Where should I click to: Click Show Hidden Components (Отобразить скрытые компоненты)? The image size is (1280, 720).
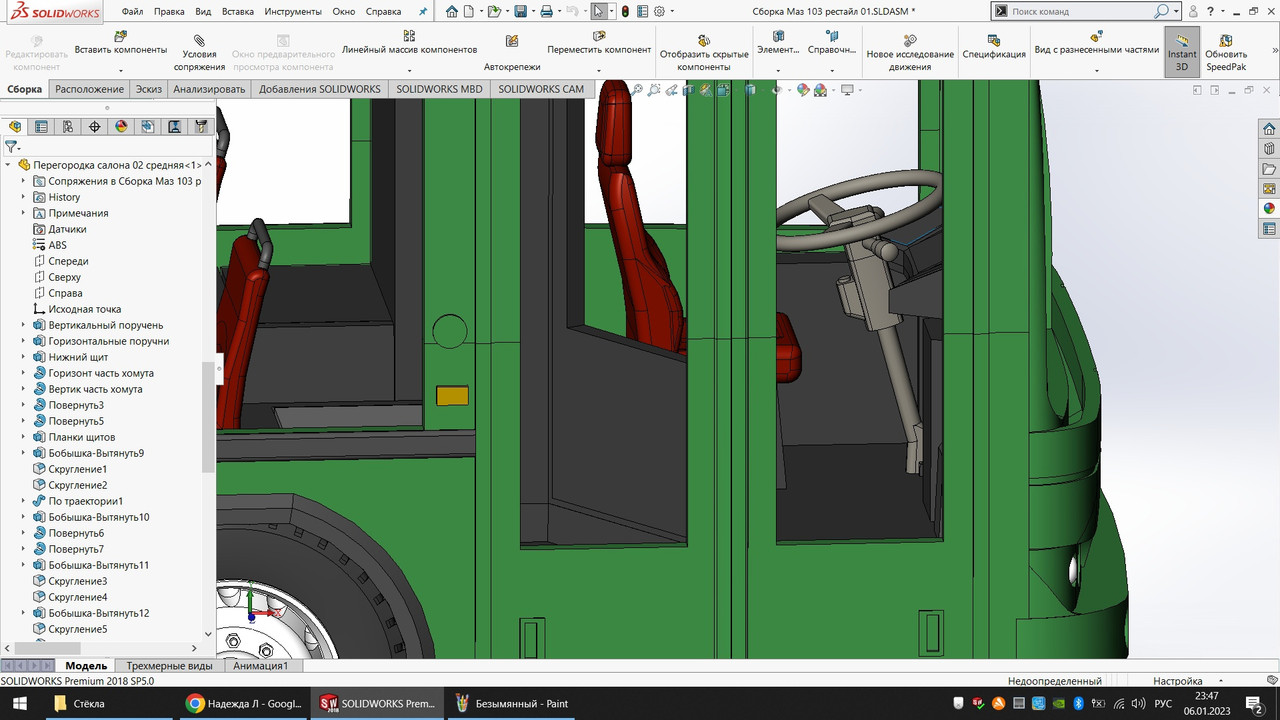pyautogui.click(x=703, y=48)
